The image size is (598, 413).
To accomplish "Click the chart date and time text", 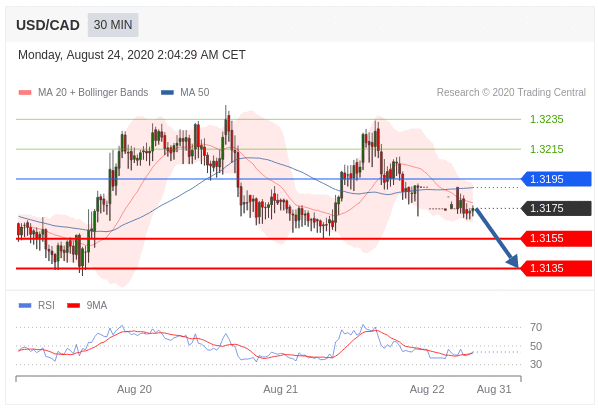I will pos(132,55).
